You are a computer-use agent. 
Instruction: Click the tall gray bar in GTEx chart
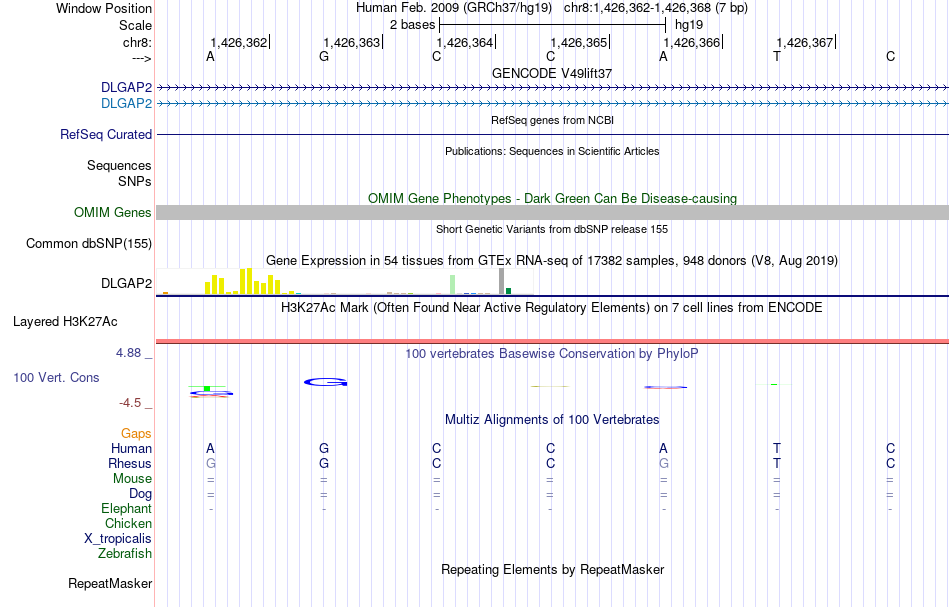[502, 281]
